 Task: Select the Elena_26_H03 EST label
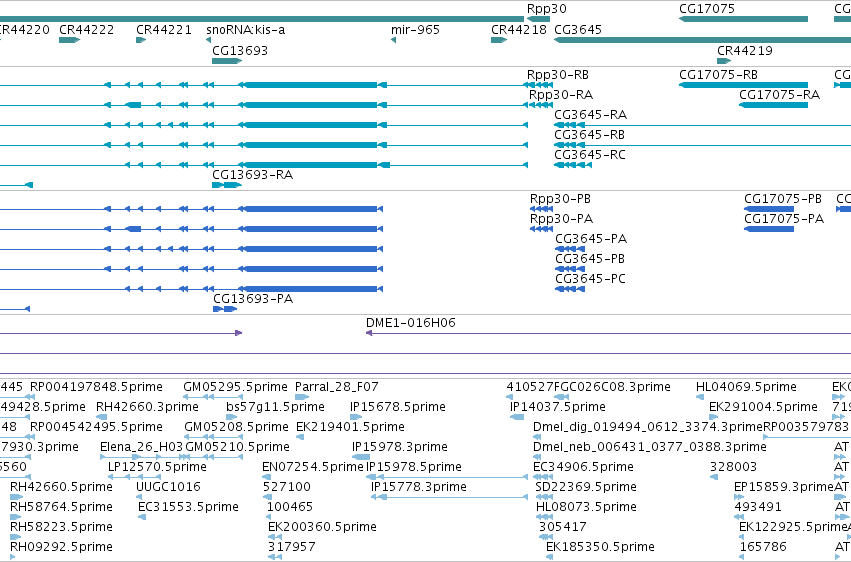click(x=142, y=447)
